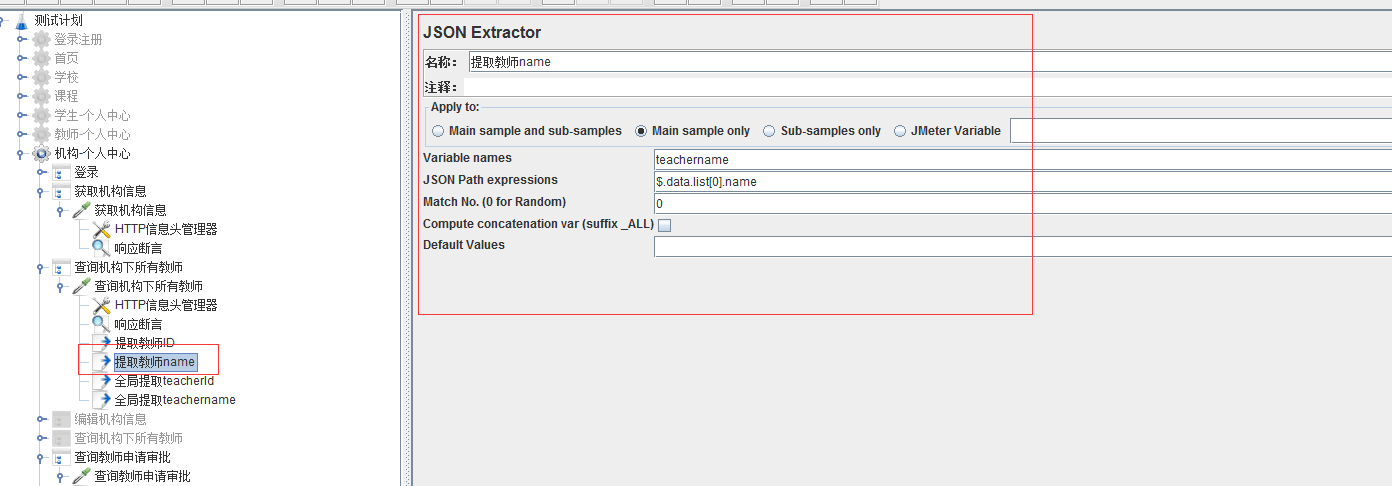Click wrench icon of HTTP信息头管理器 under 获取机构信息
Image resolution: width=1392 pixels, height=486 pixels.
pyautogui.click(x=101, y=229)
